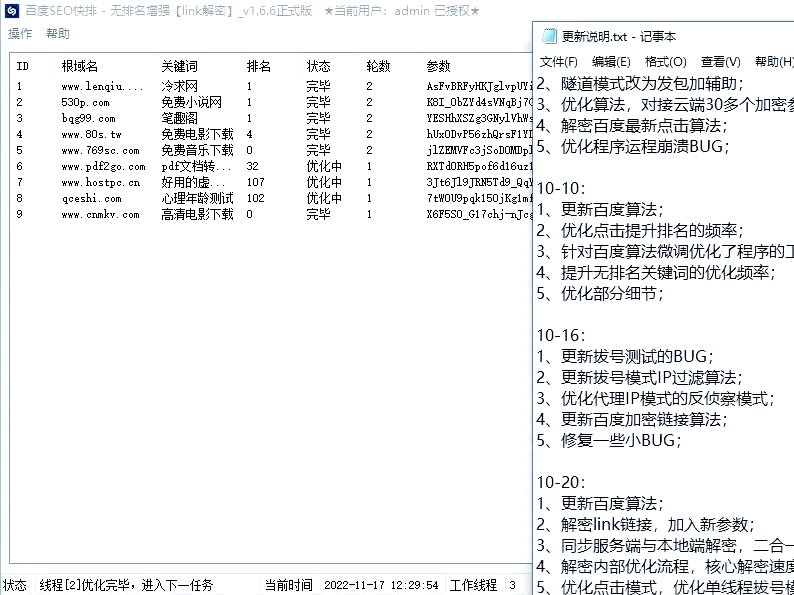Sort by 状态 column header
The image size is (794, 595).
pyautogui.click(x=319, y=66)
